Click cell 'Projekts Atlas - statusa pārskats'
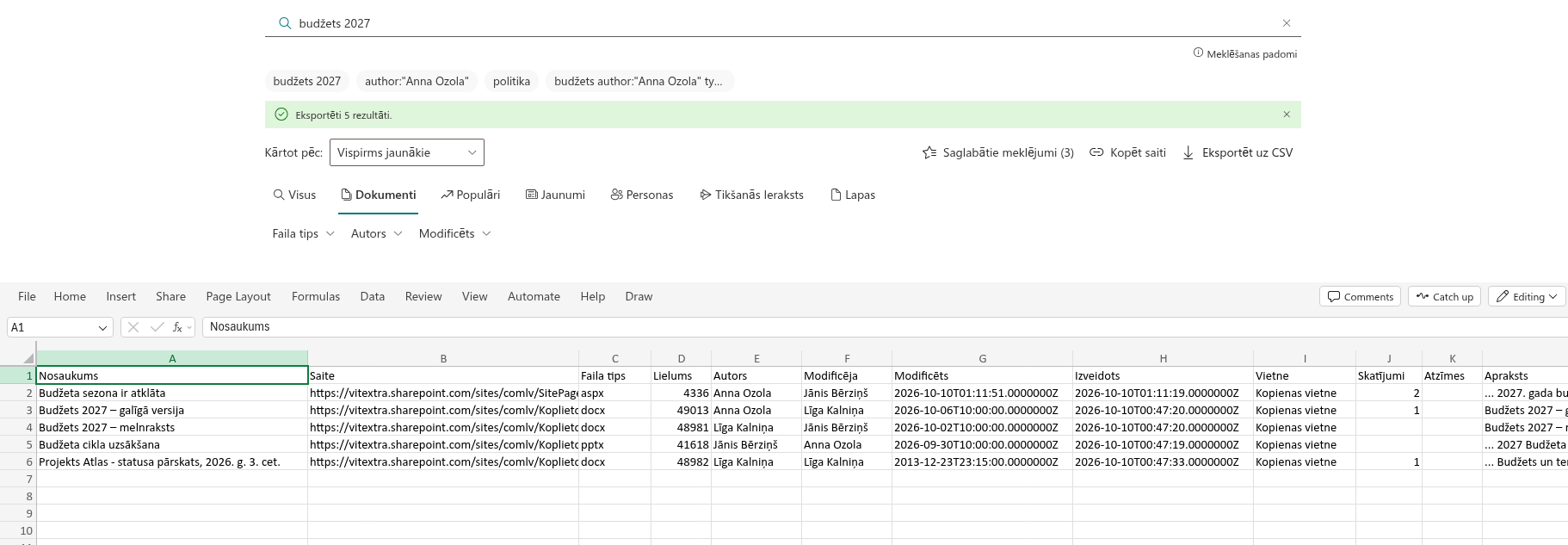Screen dimensions: 1568x545 [x=172, y=461]
